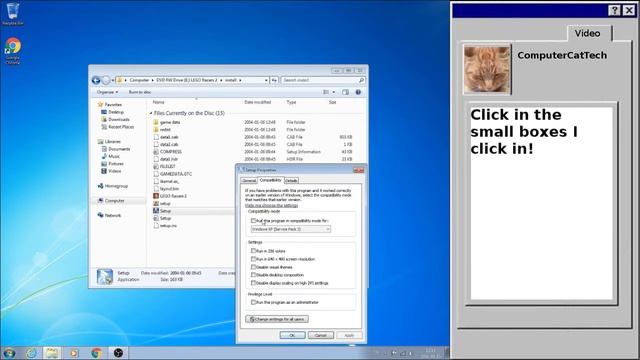Viewport: 640px width, 360px height.
Task: Select the GAMEDATA.GTC file
Action: pos(176,174)
